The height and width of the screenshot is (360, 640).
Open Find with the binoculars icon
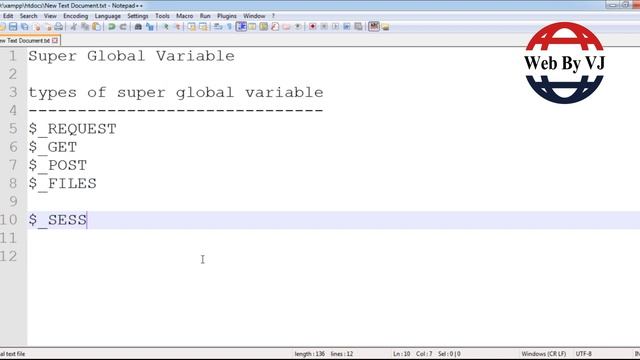pyautogui.click(x=138, y=27)
